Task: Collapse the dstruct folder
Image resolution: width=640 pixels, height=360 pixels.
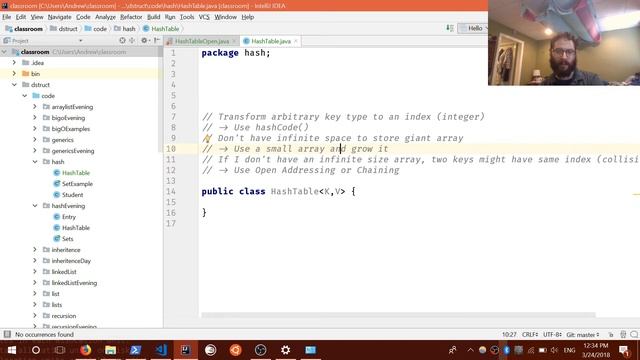Action: pyautogui.click(x=14, y=85)
